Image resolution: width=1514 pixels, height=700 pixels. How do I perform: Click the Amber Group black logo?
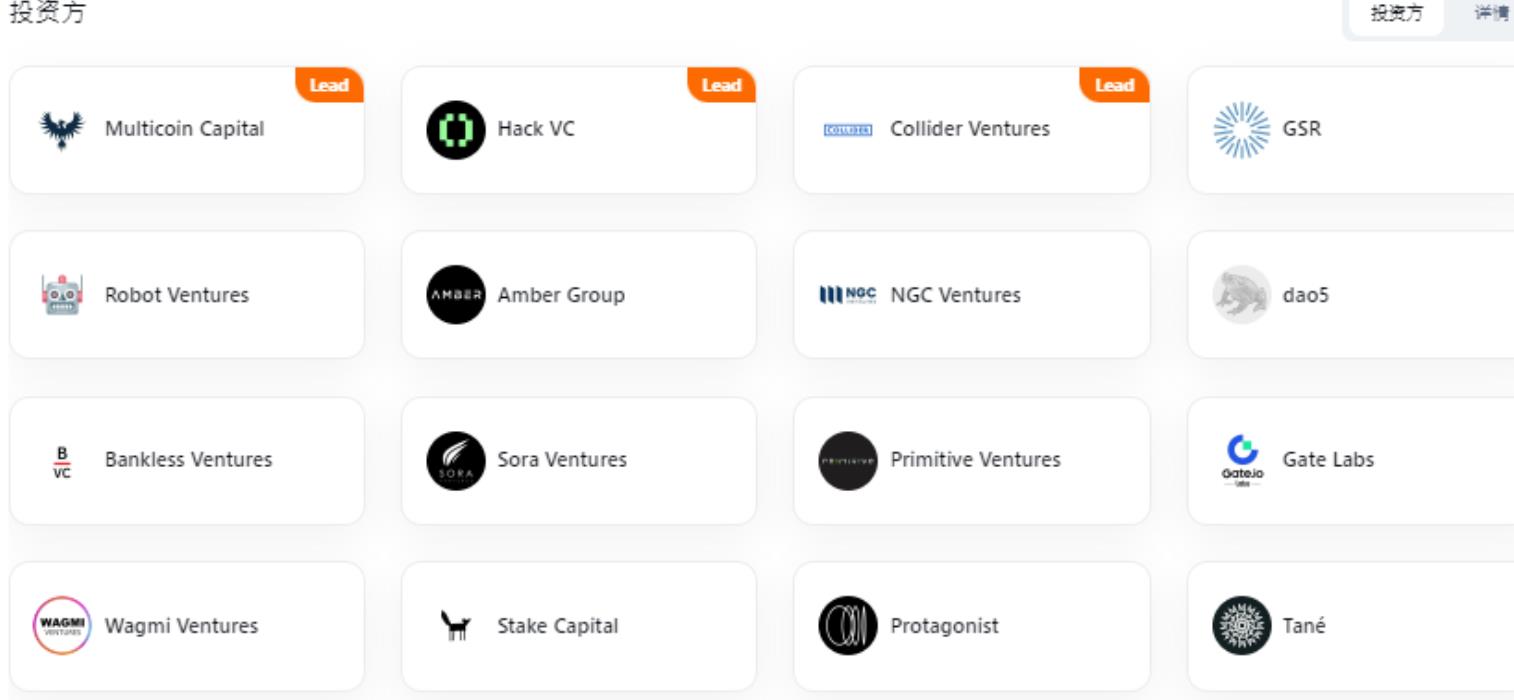[x=455, y=295]
